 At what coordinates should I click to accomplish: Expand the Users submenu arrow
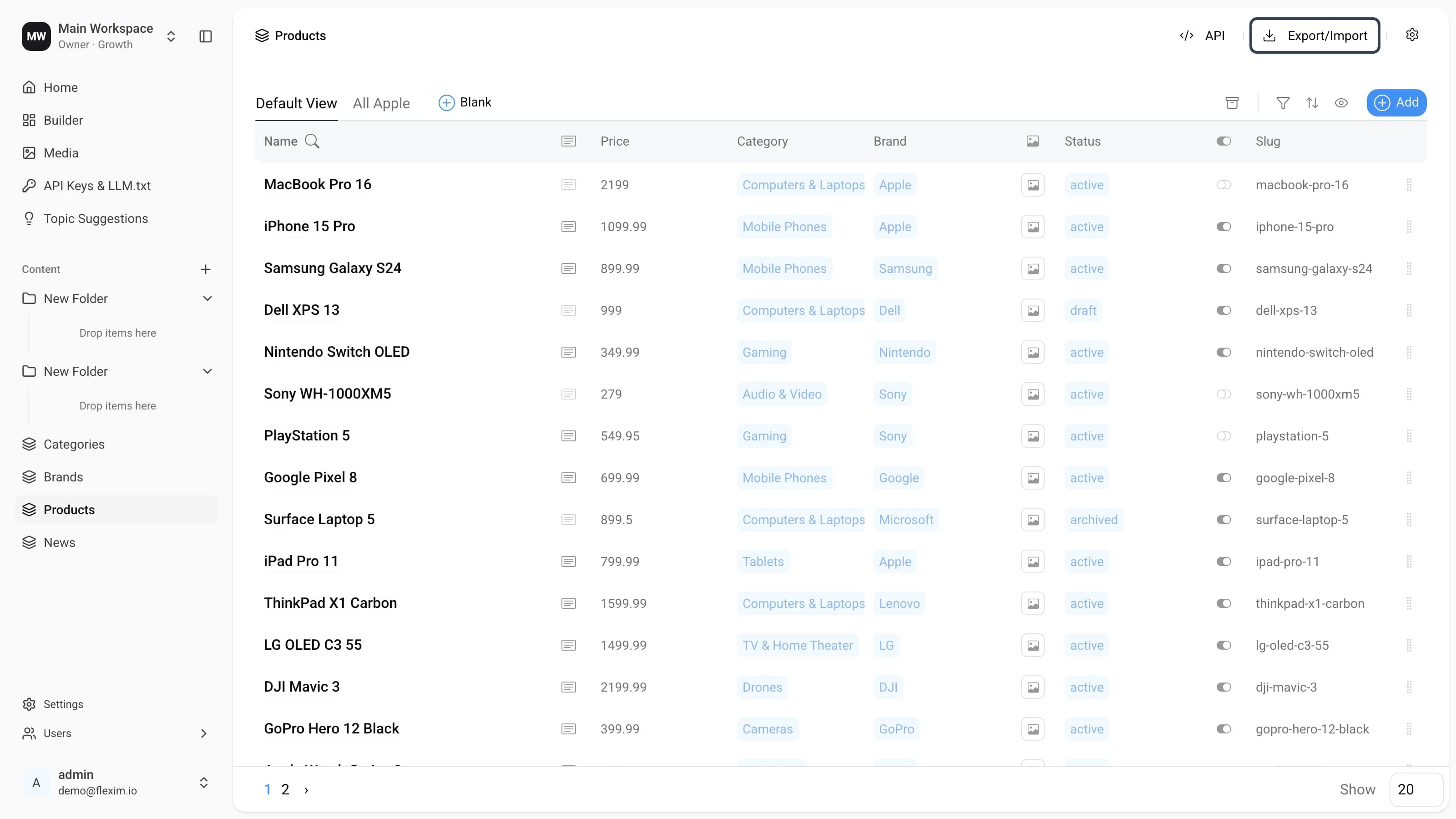[x=204, y=733]
